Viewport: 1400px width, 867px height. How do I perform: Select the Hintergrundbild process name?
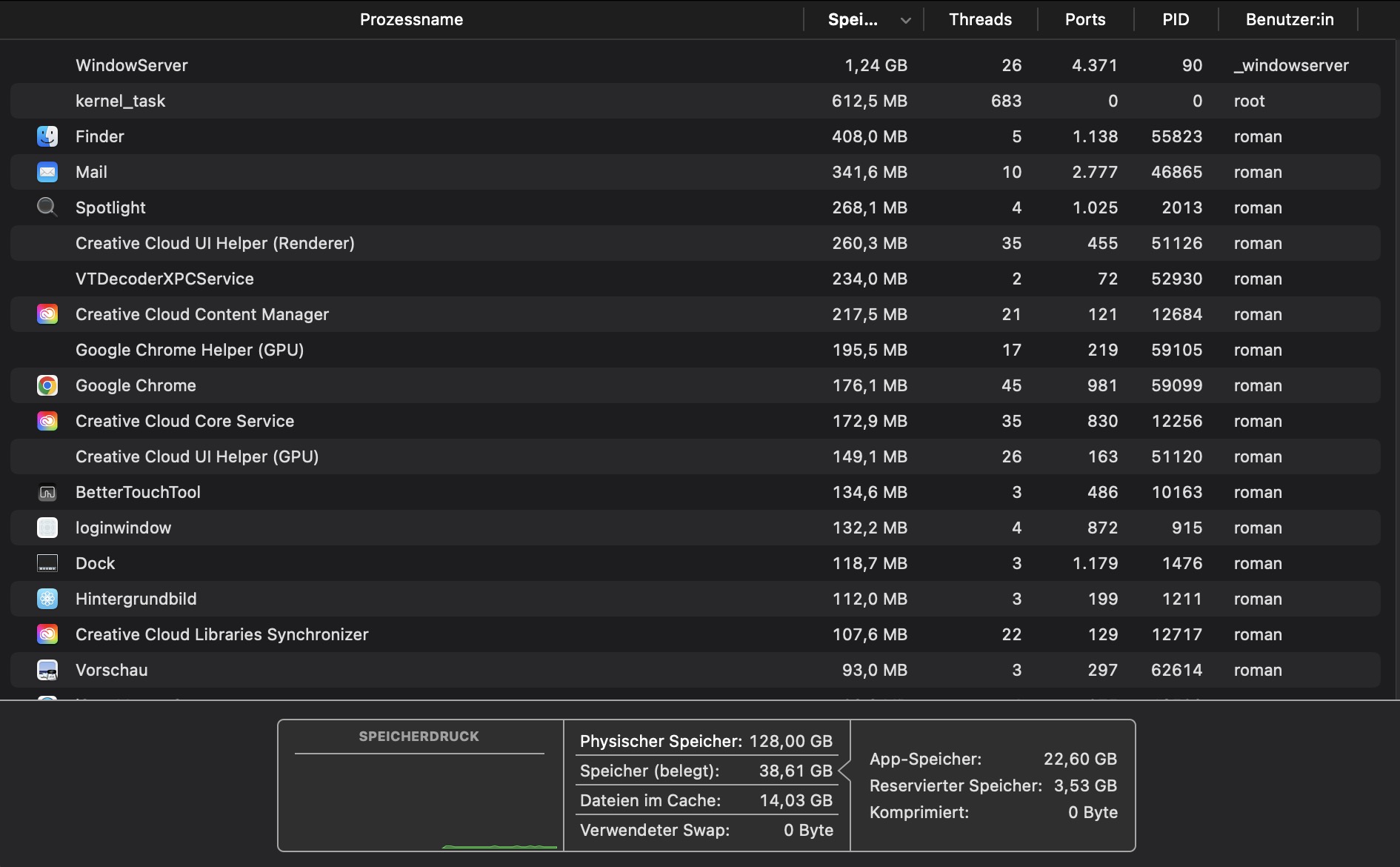136,599
